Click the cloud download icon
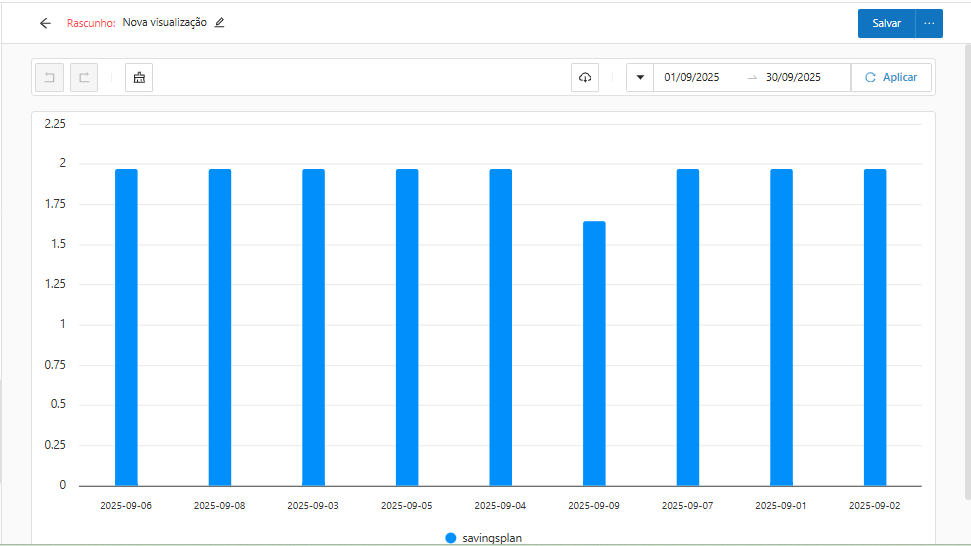The width and height of the screenshot is (971, 546). coord(585,78)
